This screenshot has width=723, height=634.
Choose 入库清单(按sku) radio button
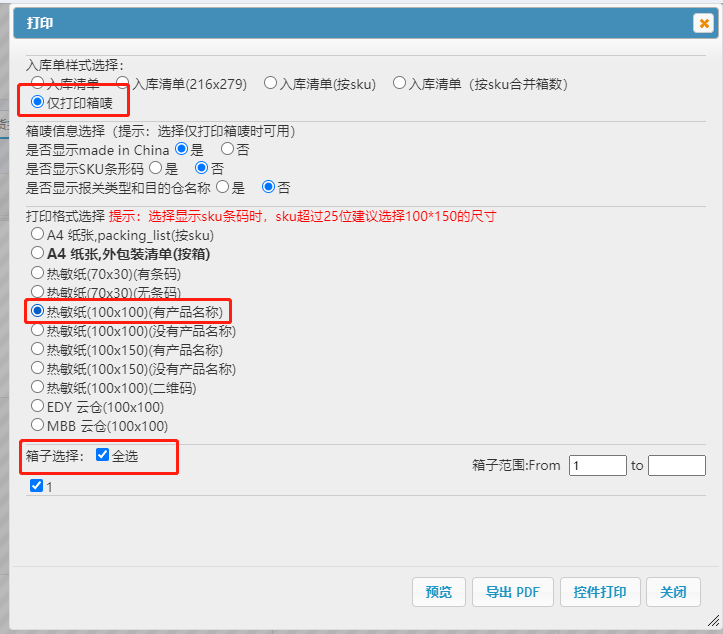pyautogui.click(x=270, y=83)
